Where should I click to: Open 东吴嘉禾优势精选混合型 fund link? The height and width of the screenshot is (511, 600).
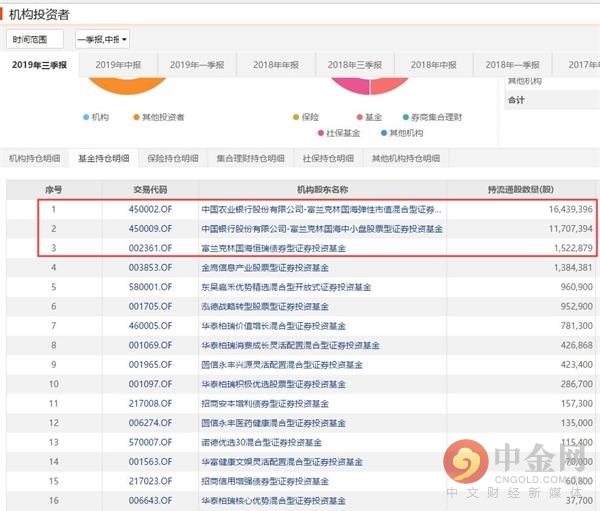[286, 287]
